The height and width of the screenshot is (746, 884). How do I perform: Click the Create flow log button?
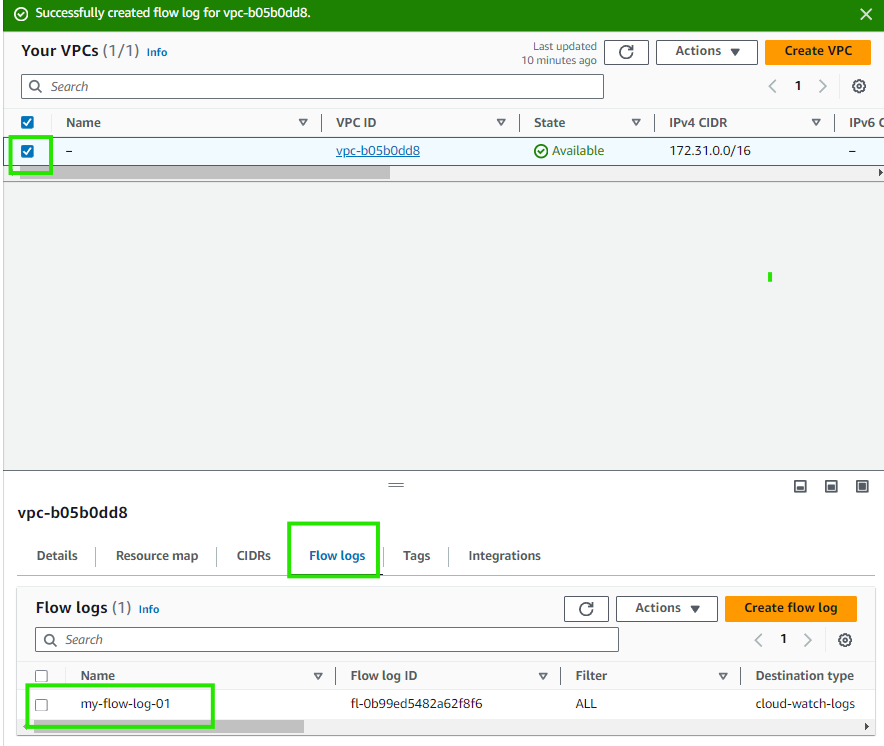[790, 609]
